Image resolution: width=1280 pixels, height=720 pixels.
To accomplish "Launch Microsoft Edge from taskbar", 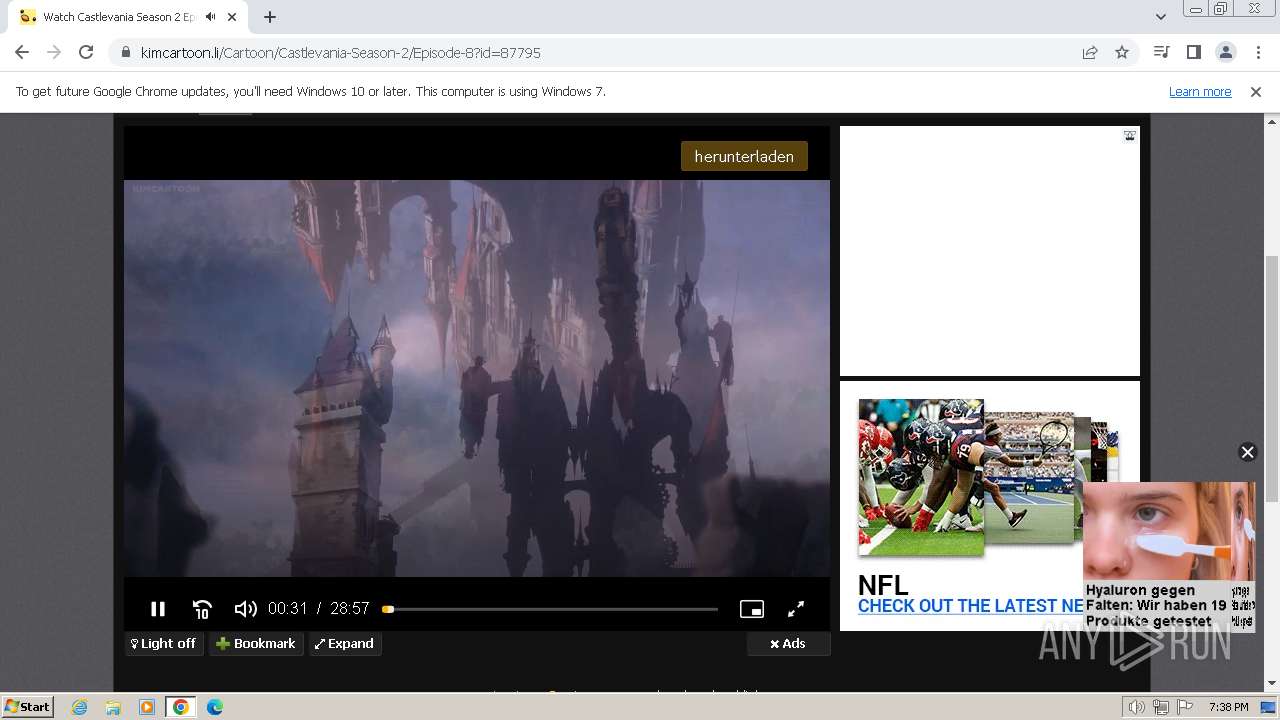I will tap(215, 707).
